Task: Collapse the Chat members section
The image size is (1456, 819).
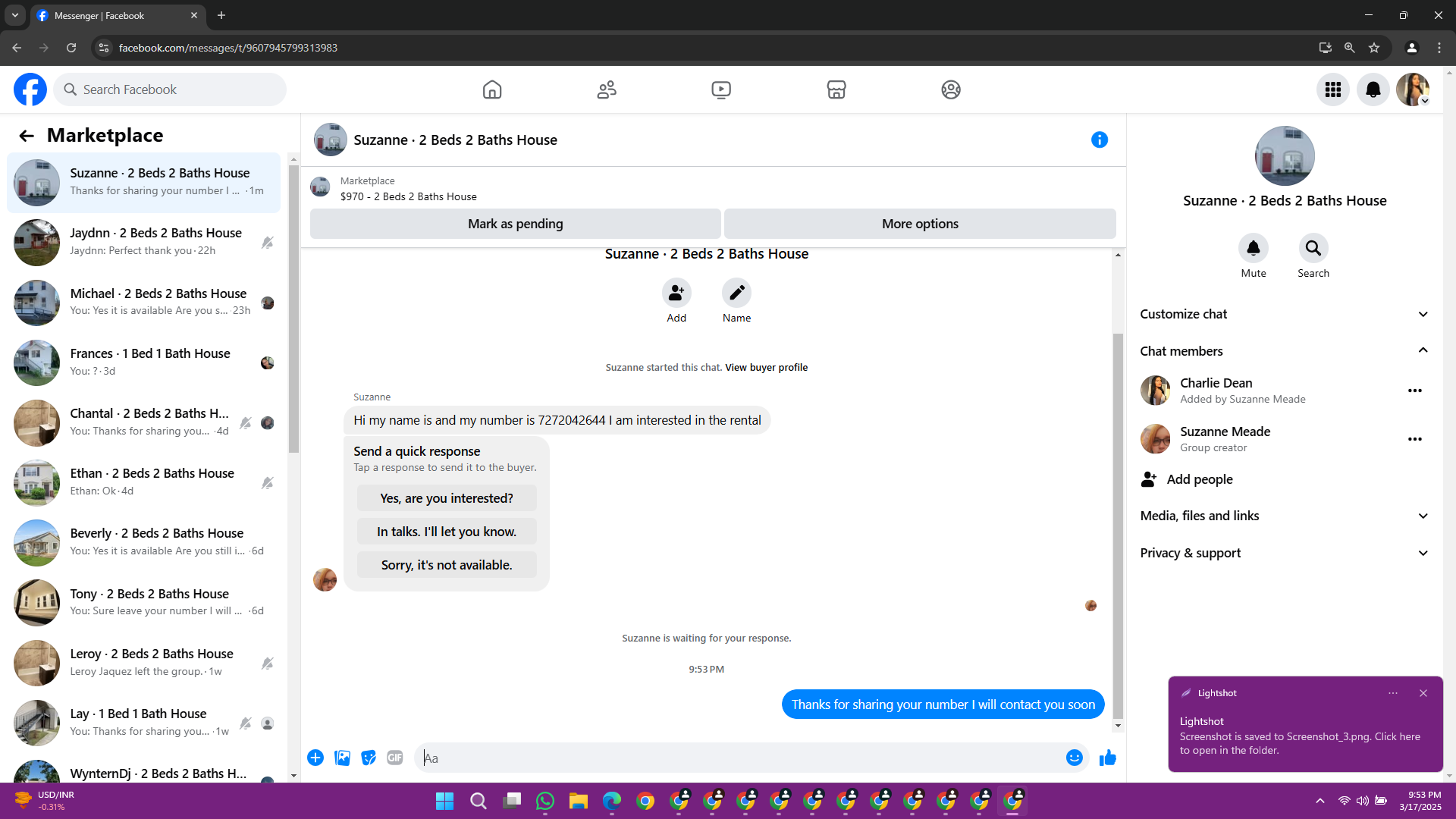Action: tap(1284, 351)
